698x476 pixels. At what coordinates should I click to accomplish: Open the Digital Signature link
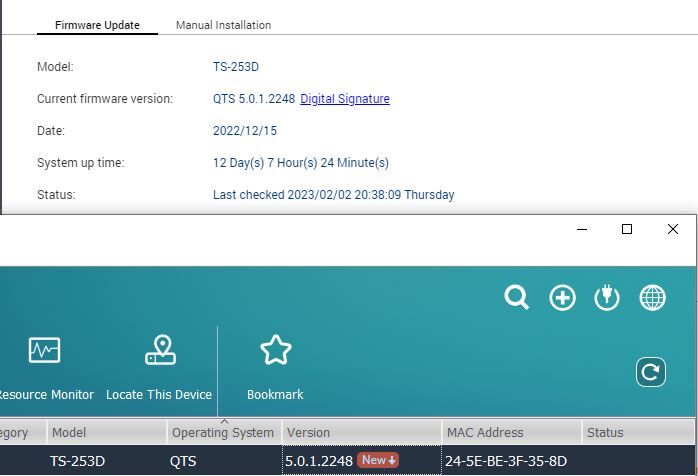coord(345,98)
